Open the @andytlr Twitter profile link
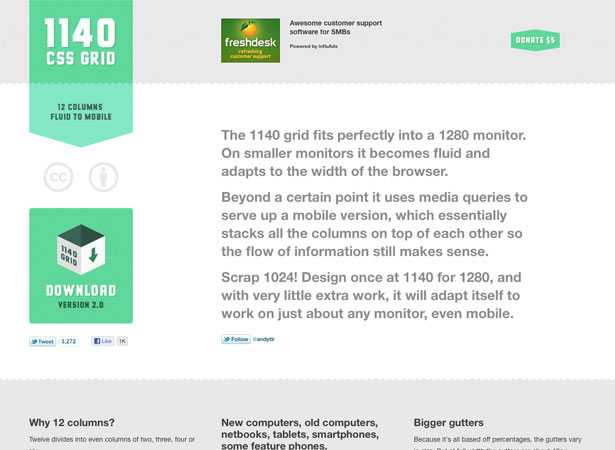 (264, 339)
